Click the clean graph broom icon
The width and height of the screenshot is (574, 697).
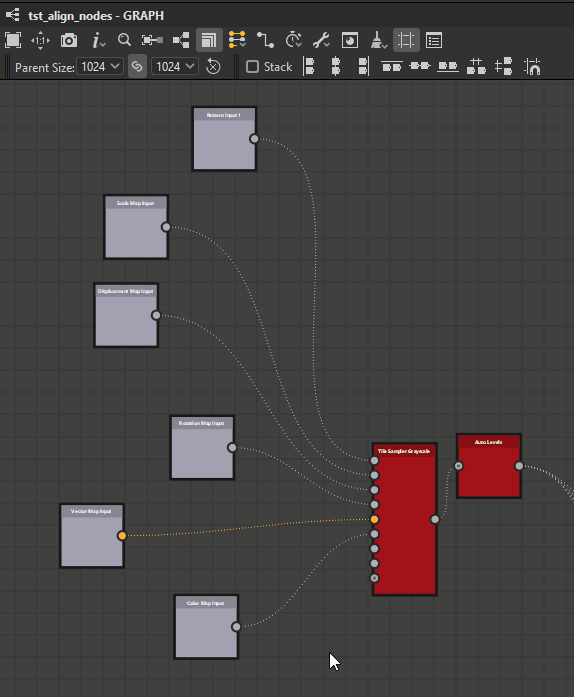pyautogui.click(x=379, y=40)
